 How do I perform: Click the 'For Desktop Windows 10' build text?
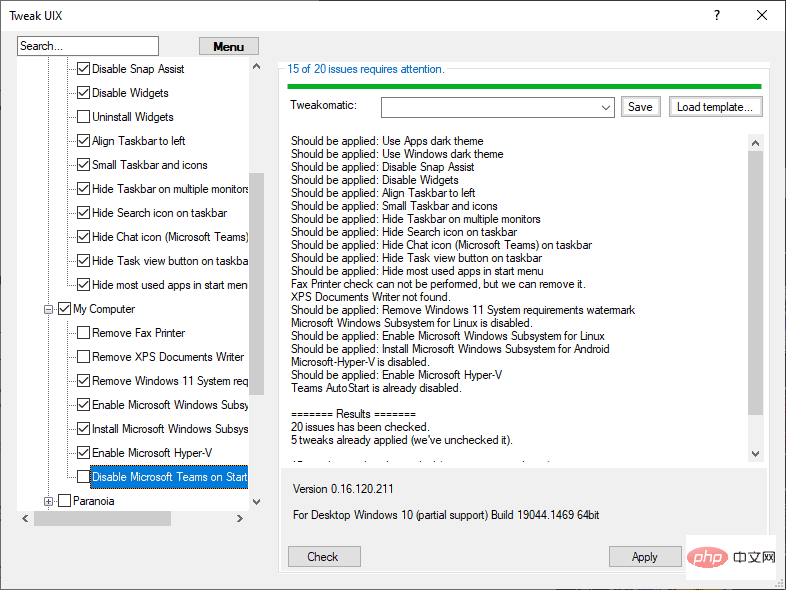pyautogui.click(x=446, y=515)
